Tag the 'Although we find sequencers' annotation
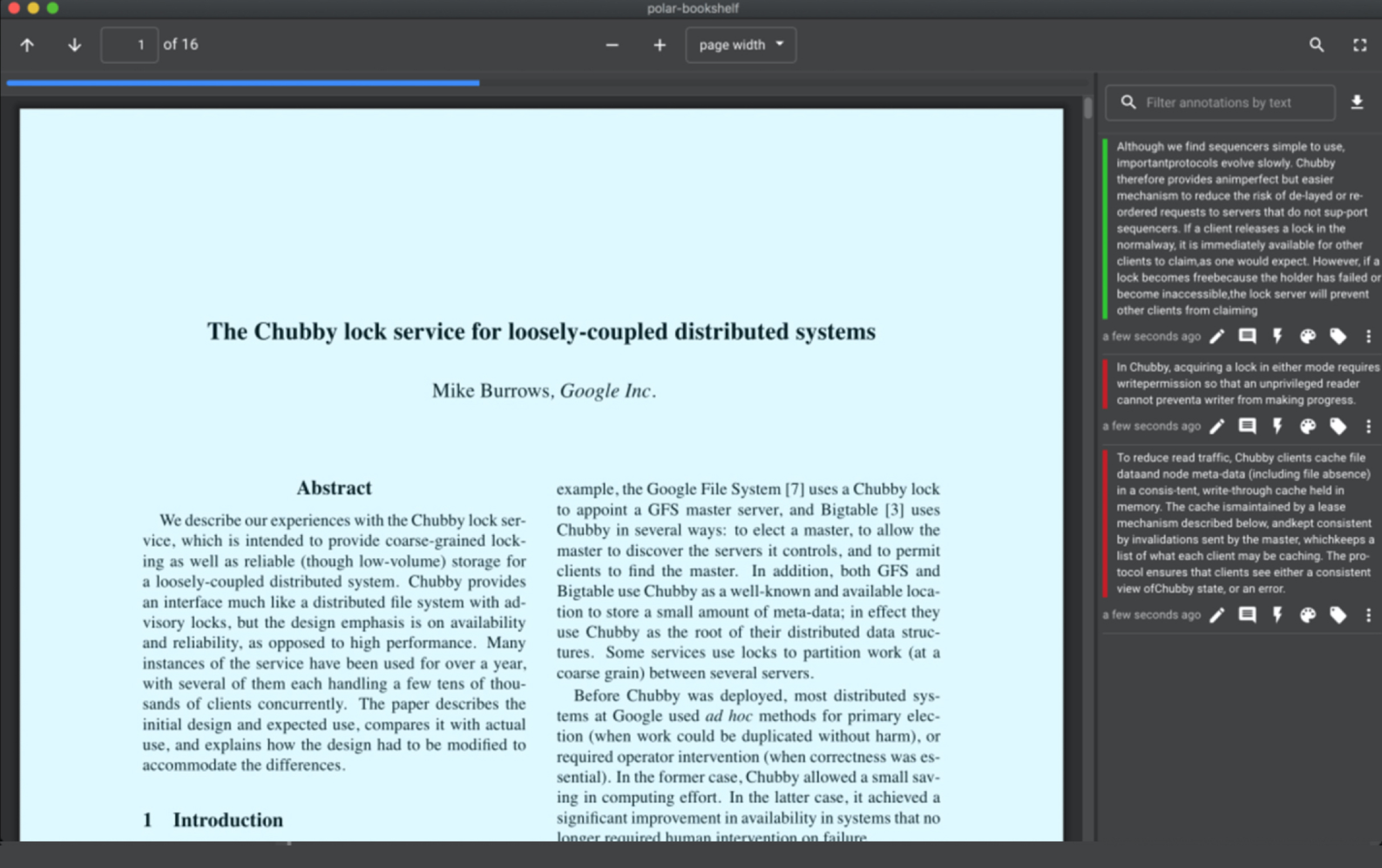This screenshot has width=1382, height=868. coord(1338,336)
